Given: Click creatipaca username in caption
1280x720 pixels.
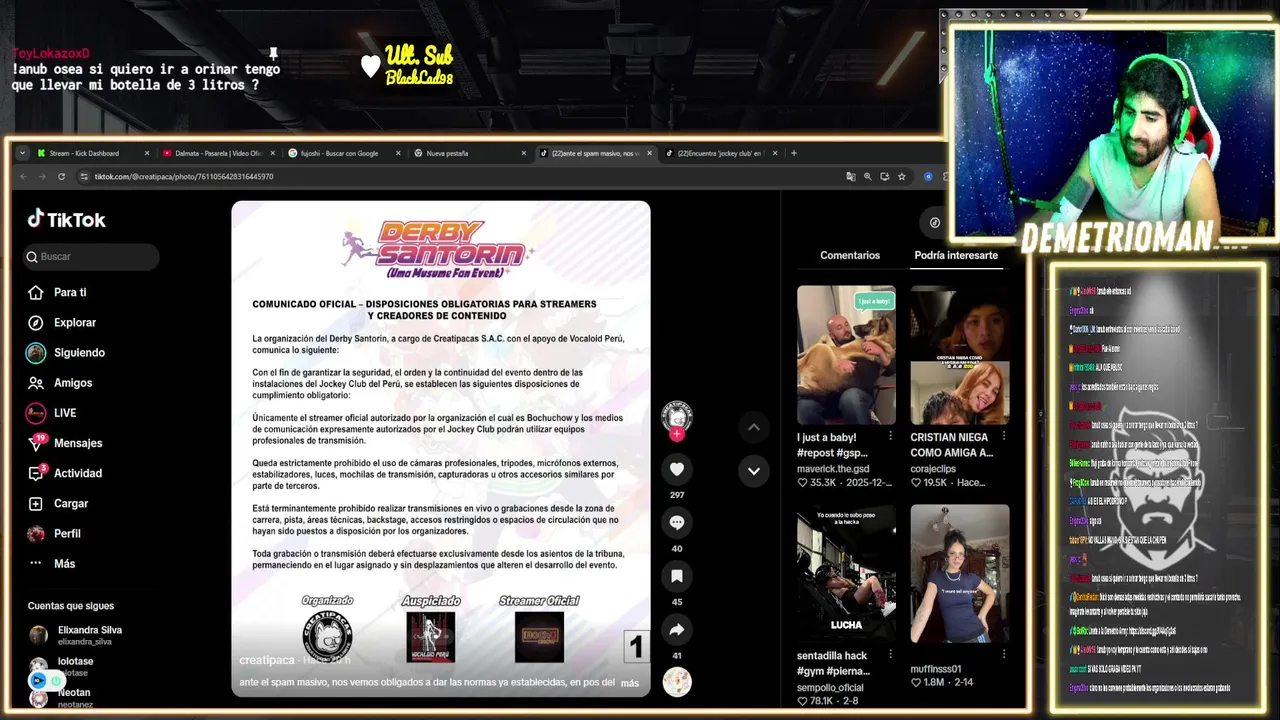Looking at the screenshot, I should tap(266, 660).
